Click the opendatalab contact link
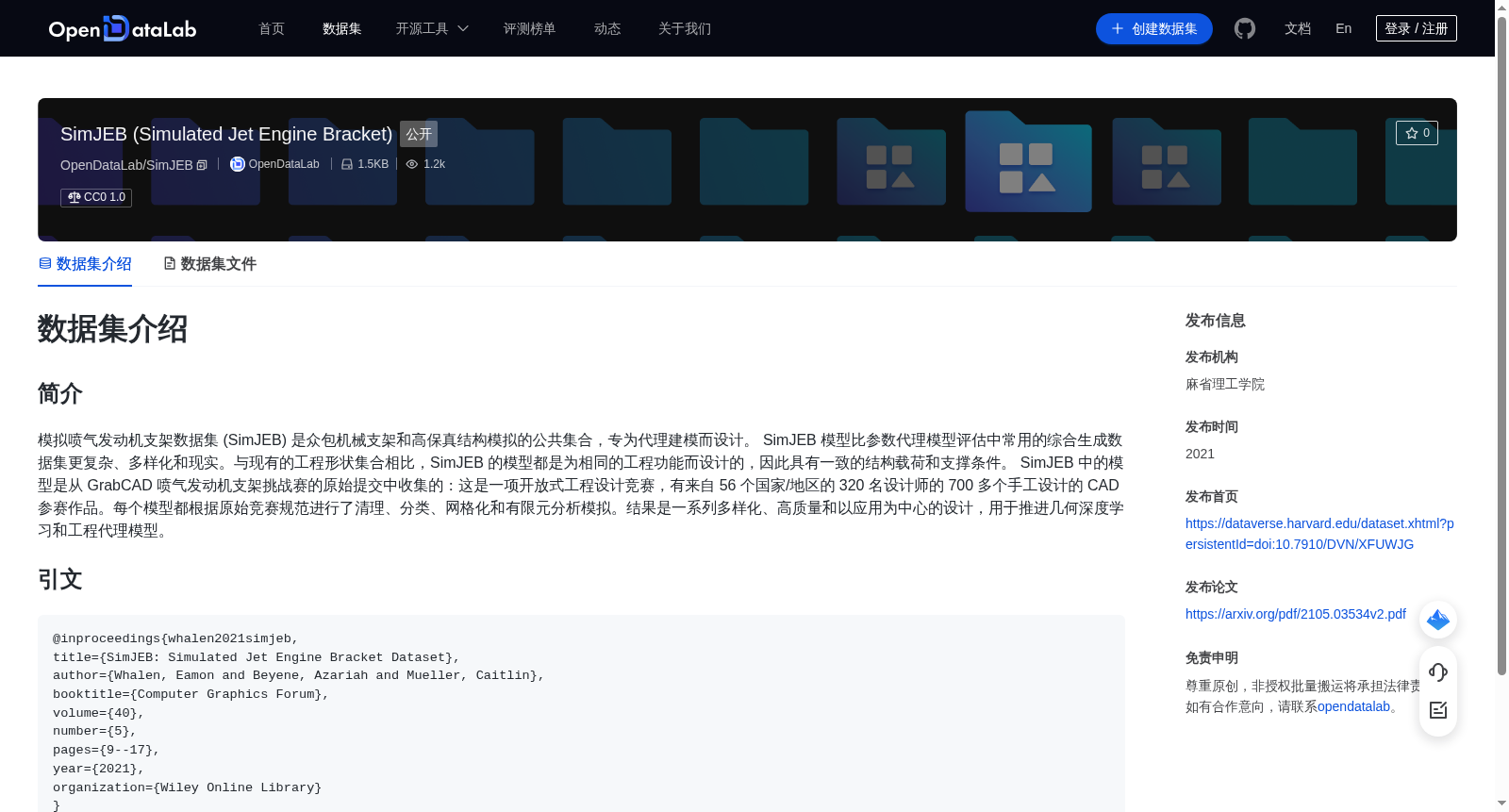1509x812 pixels. pos(1353,706)
